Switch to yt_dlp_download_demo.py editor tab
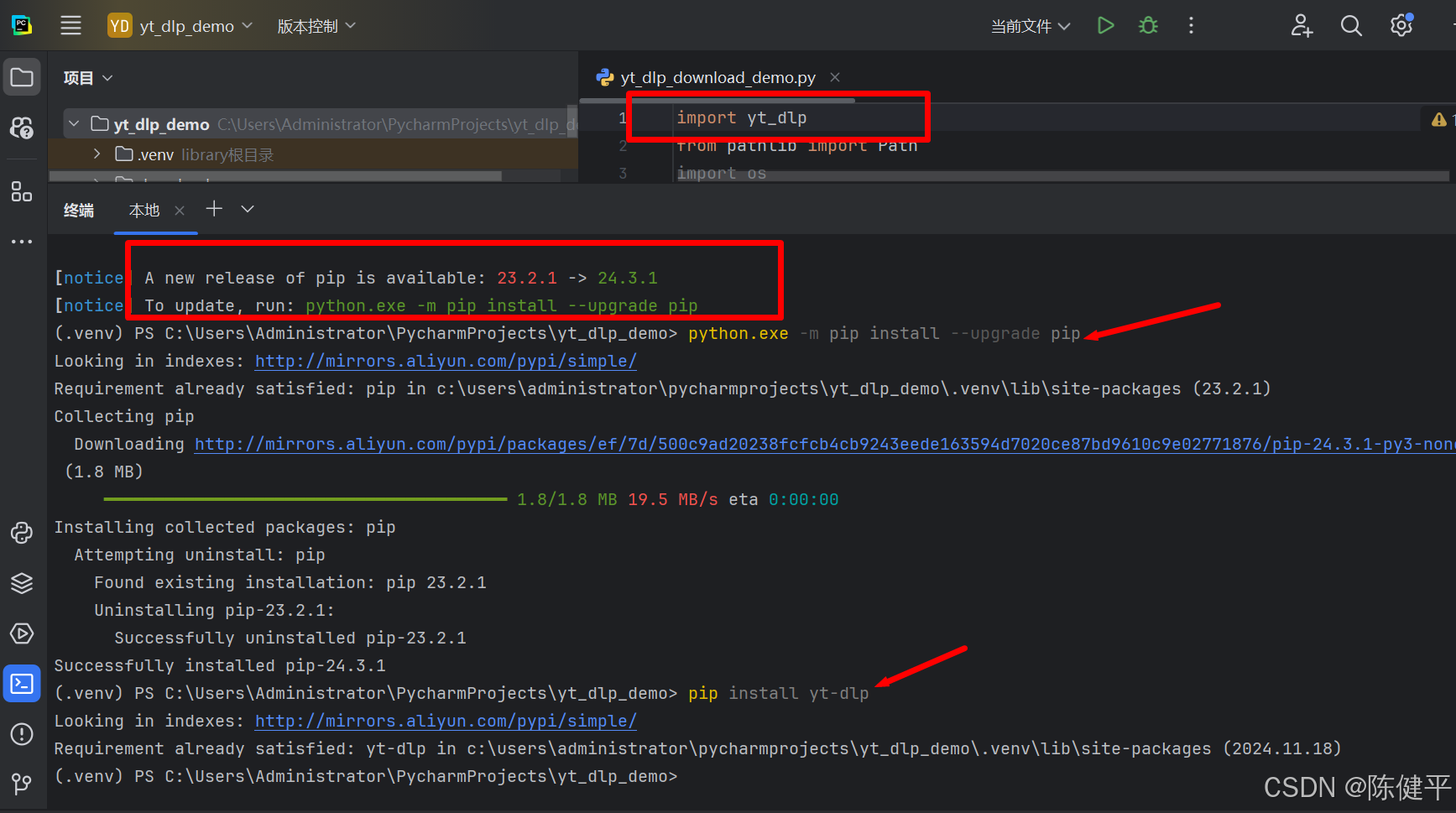This screenshot has height=813, width=1456. (718, 77)
